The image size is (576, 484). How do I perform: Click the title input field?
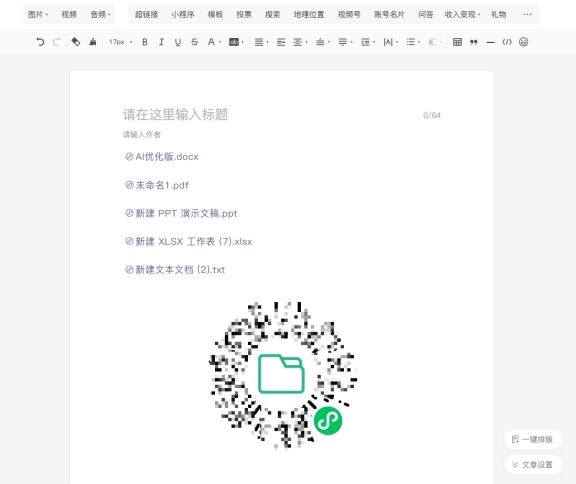pos(268,115)
